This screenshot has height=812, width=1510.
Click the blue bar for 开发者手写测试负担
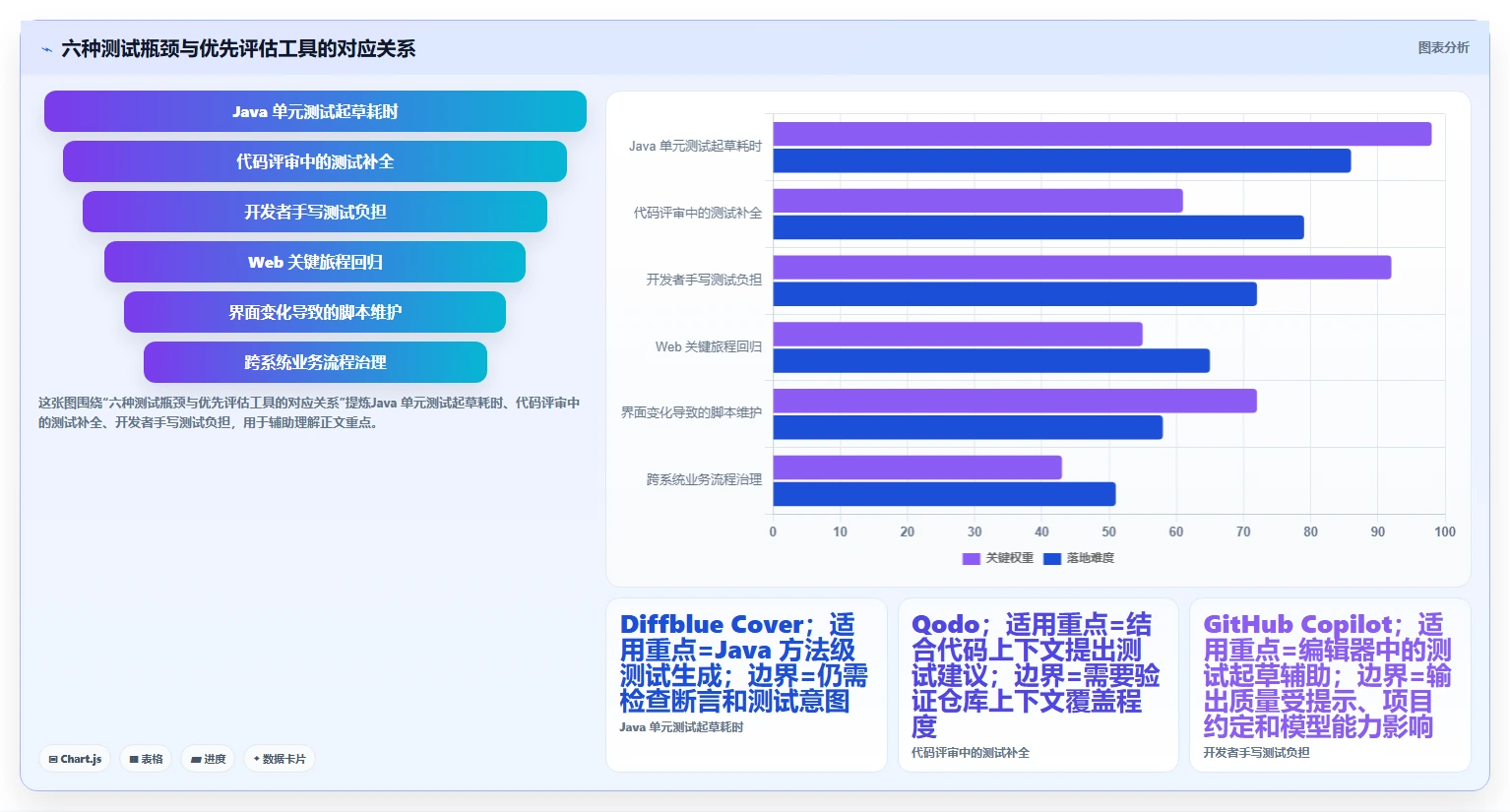click(x=1015, y=294)
